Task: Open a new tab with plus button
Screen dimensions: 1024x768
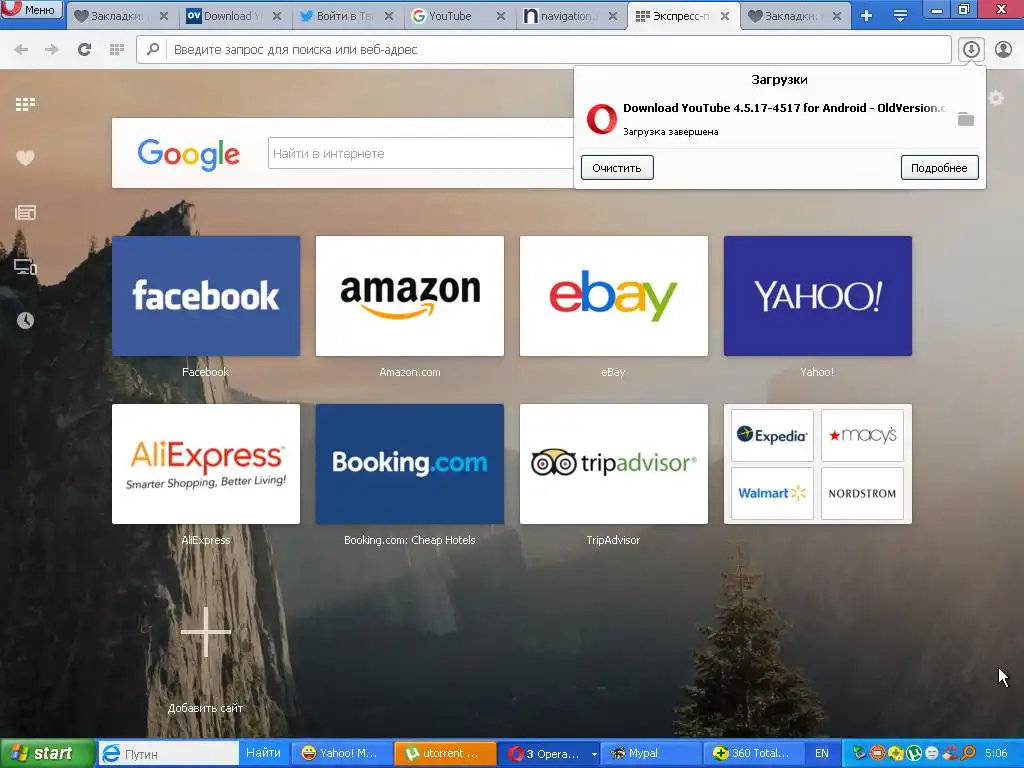Action: pos(867,16)
